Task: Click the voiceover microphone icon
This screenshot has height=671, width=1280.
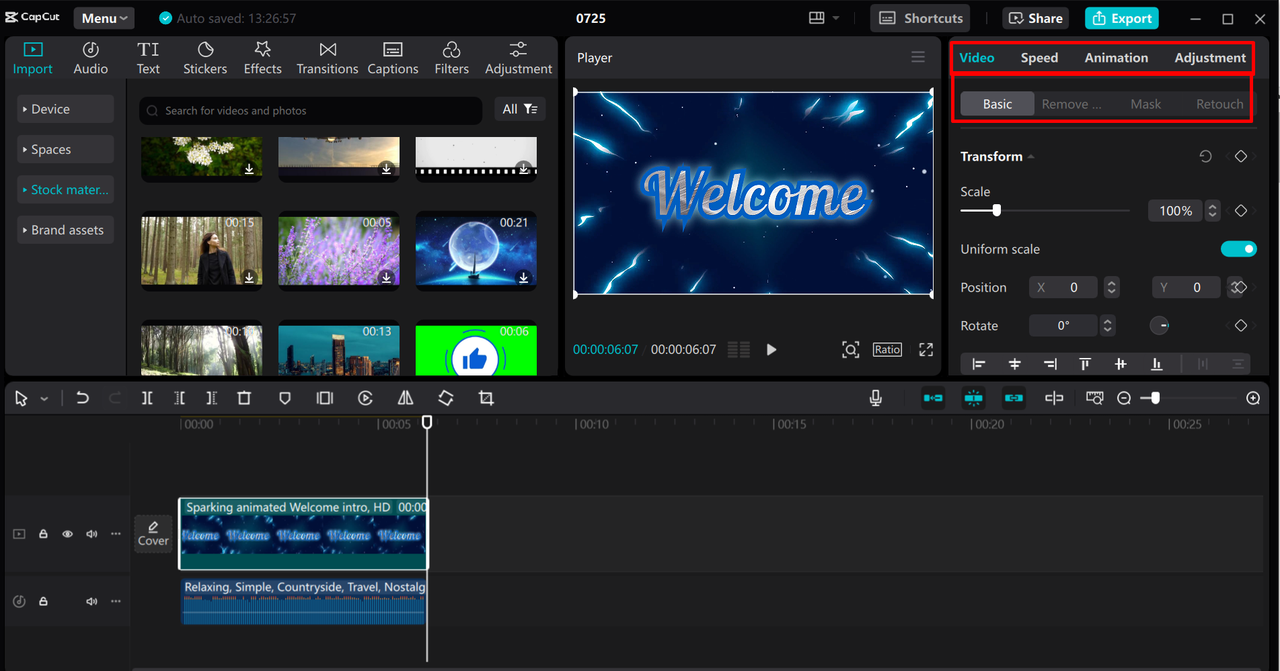Action: pyautogui.click(x=876, y=398)
